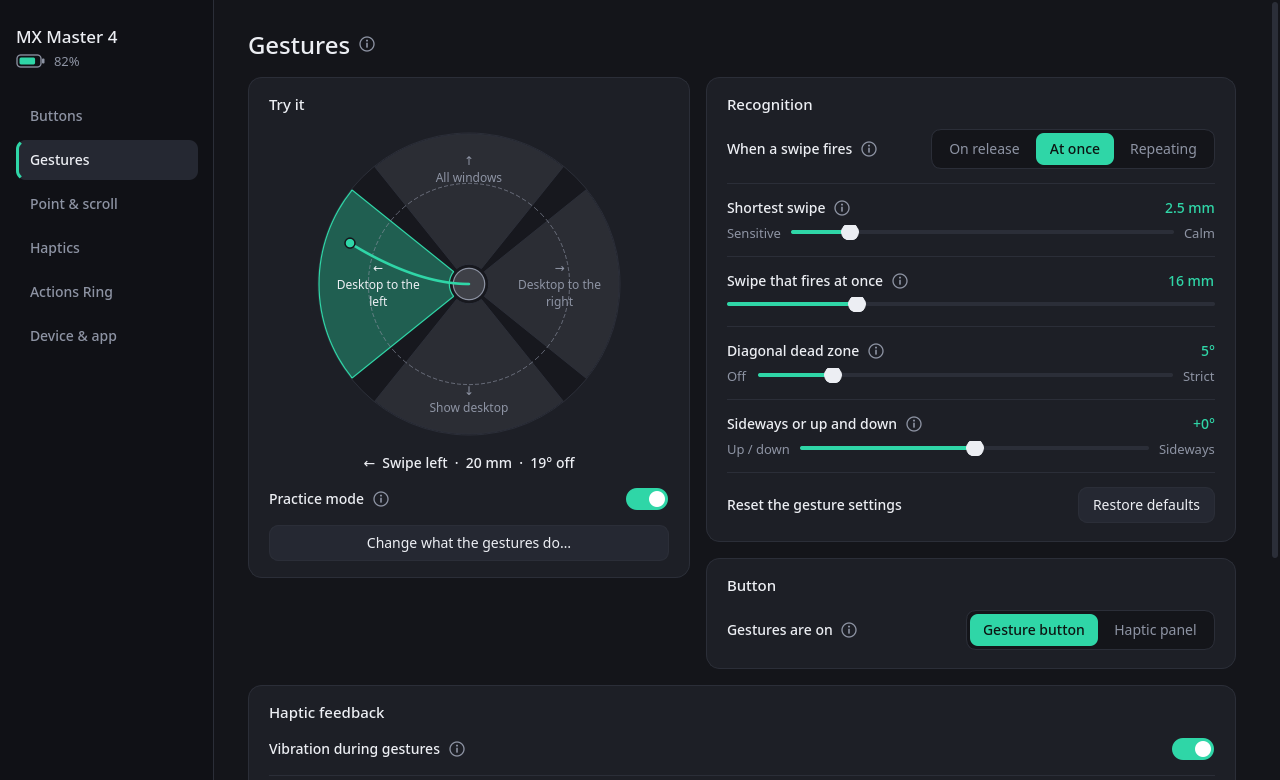Select At once swipe option
The height and width of the screenshot is (780, 1280).
(1075, 149)
